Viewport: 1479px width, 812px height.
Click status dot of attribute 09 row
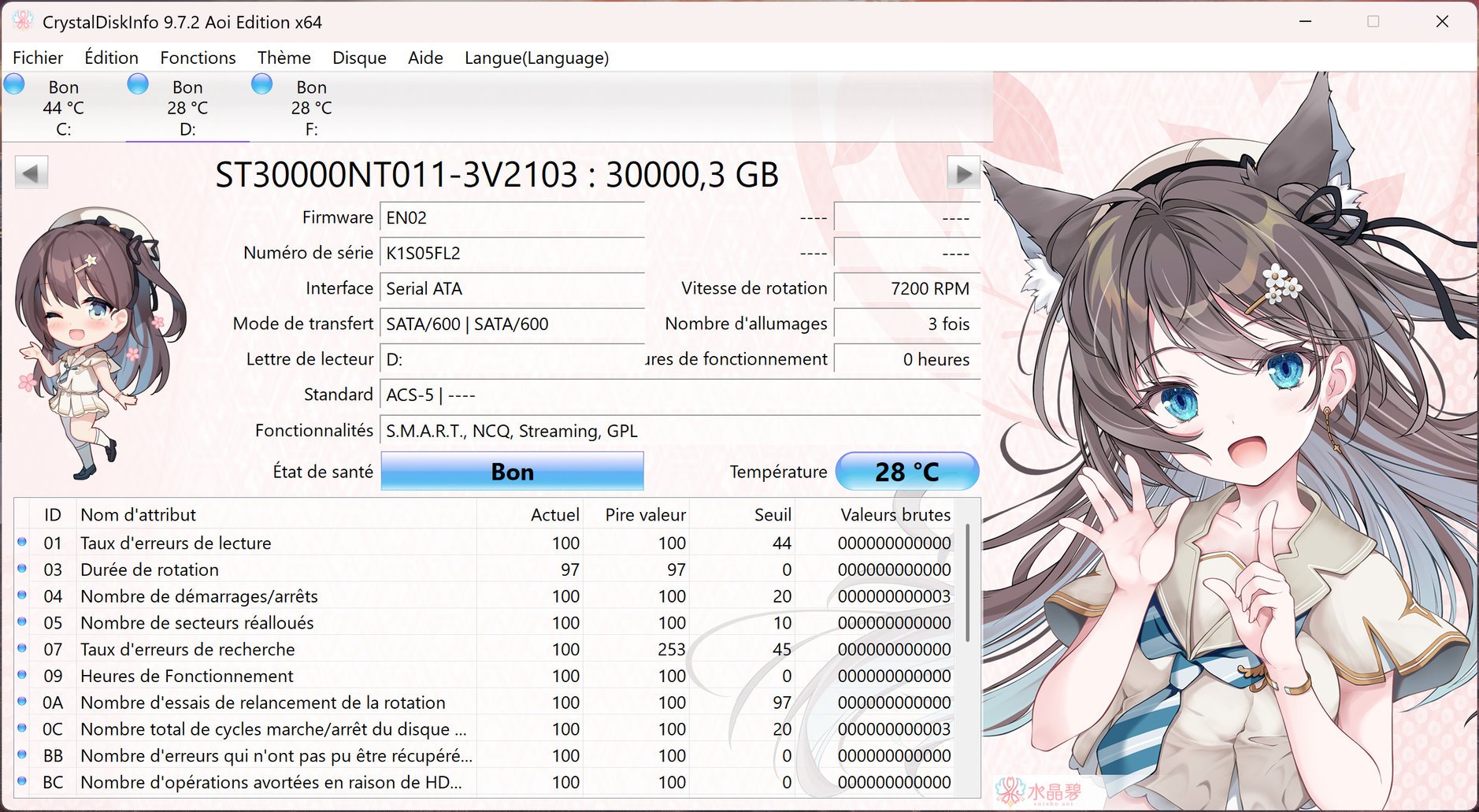pos(22,675)
